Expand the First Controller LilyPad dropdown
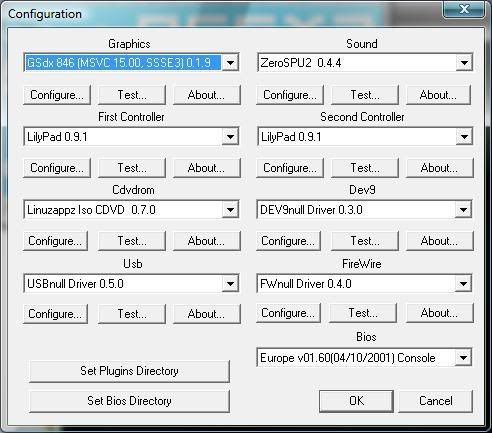 point(230,137)
